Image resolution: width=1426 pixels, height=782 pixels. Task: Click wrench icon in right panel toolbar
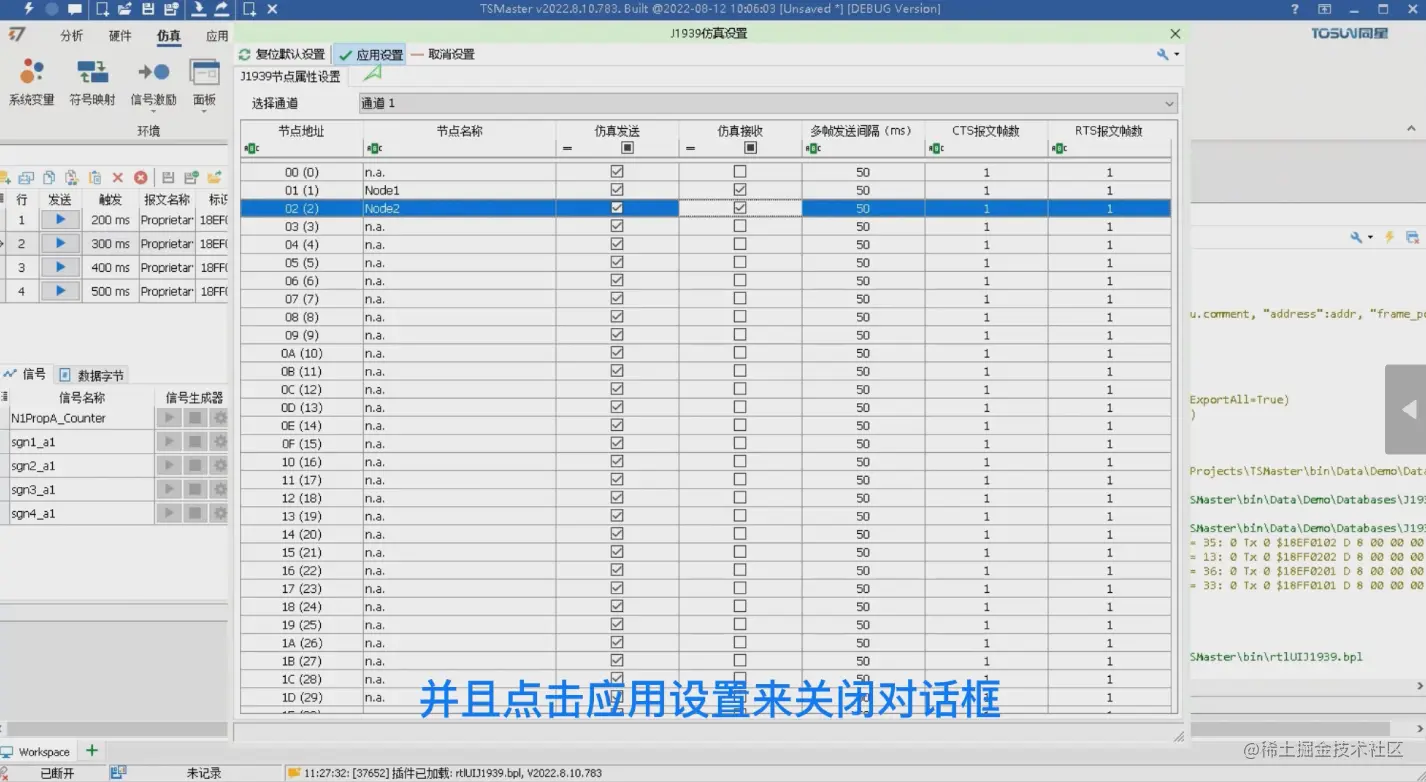(x=1356, y=237)
